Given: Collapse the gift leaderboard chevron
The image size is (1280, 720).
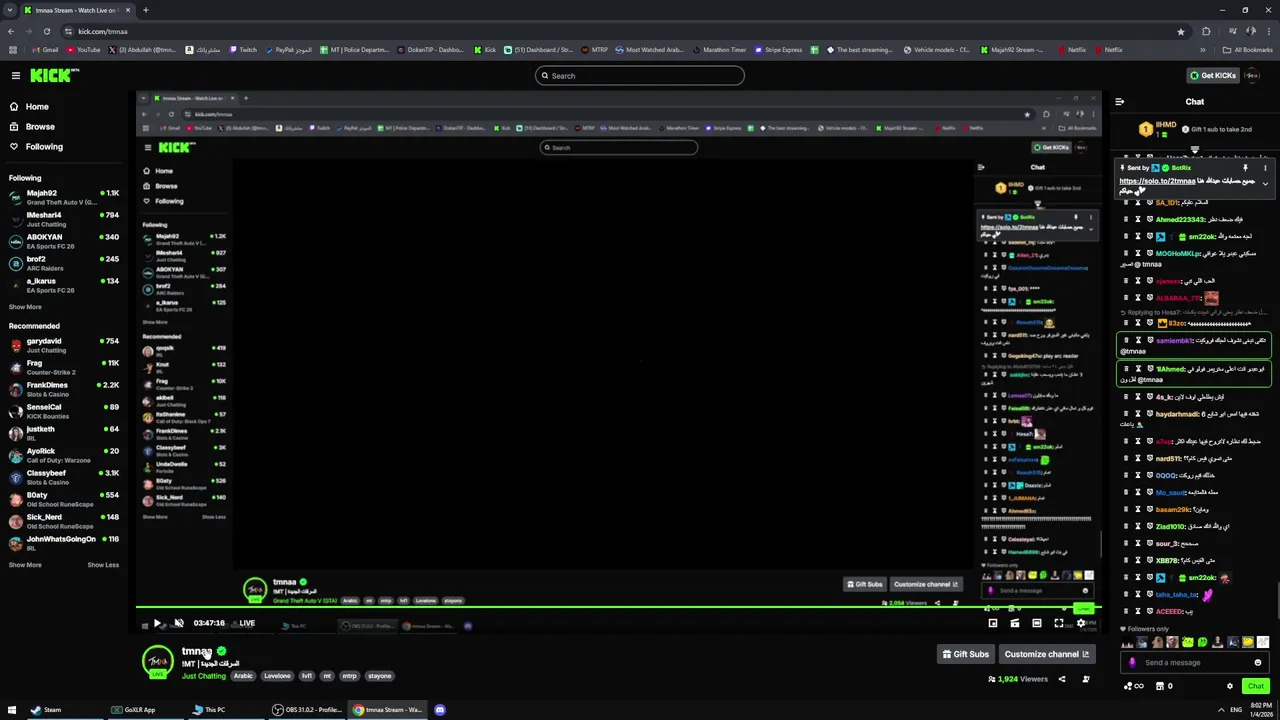Looking at the screenshot, I should 1194,151.
